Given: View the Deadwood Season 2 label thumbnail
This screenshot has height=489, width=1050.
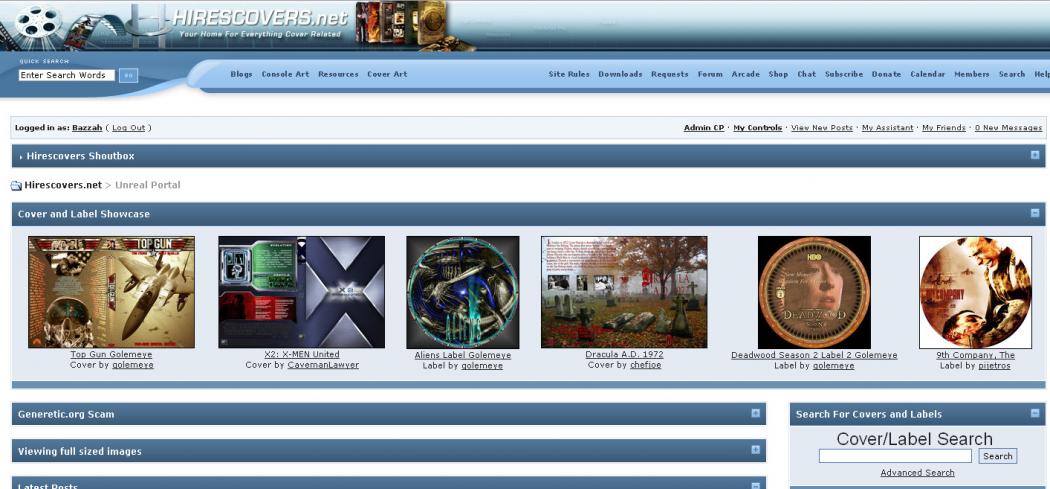Looking at the screenshot, I should 814,292.
